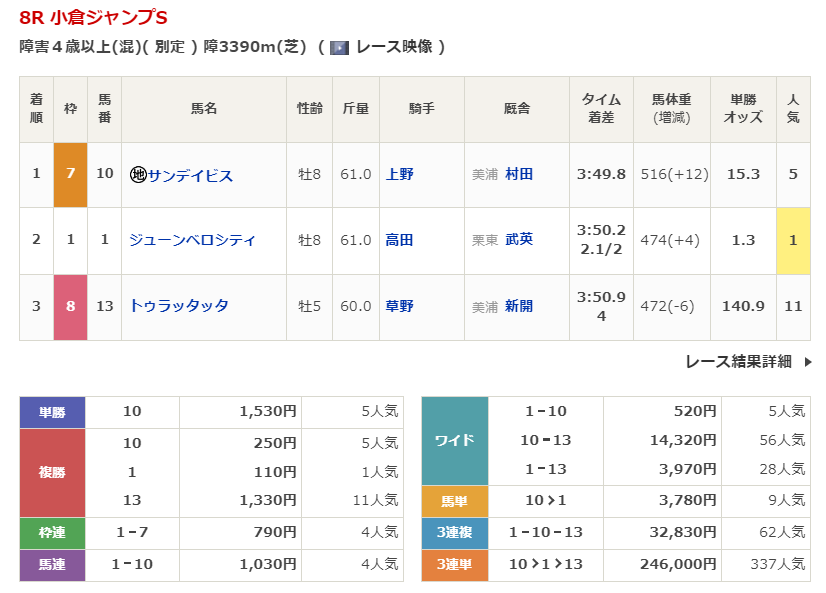
Task: Click the arrow after レース結果詳細
Action: [807, 362]
